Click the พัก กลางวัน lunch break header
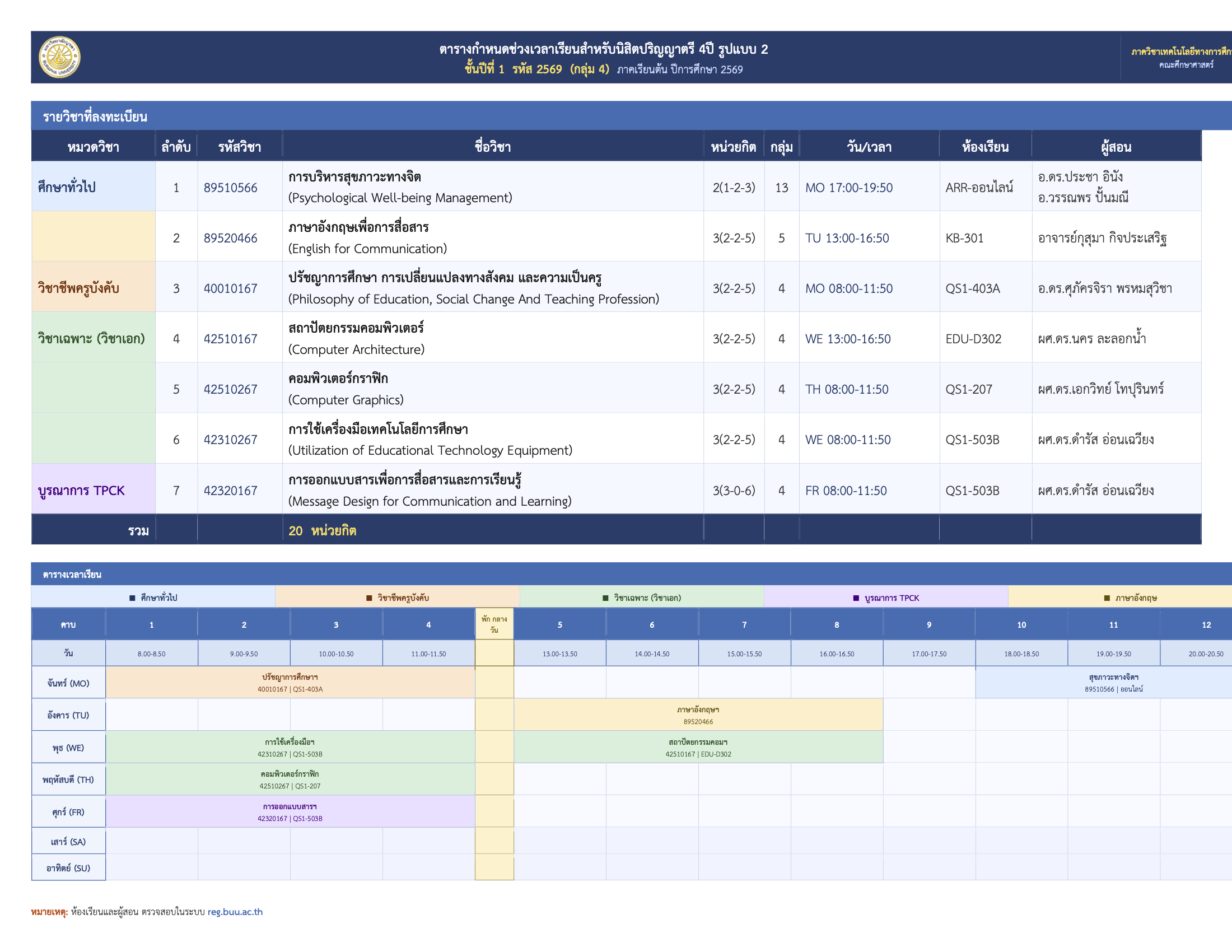Image resolution: width=1232 pixels, height=952 pixels. pyautogui.click(x=494, y=624)
